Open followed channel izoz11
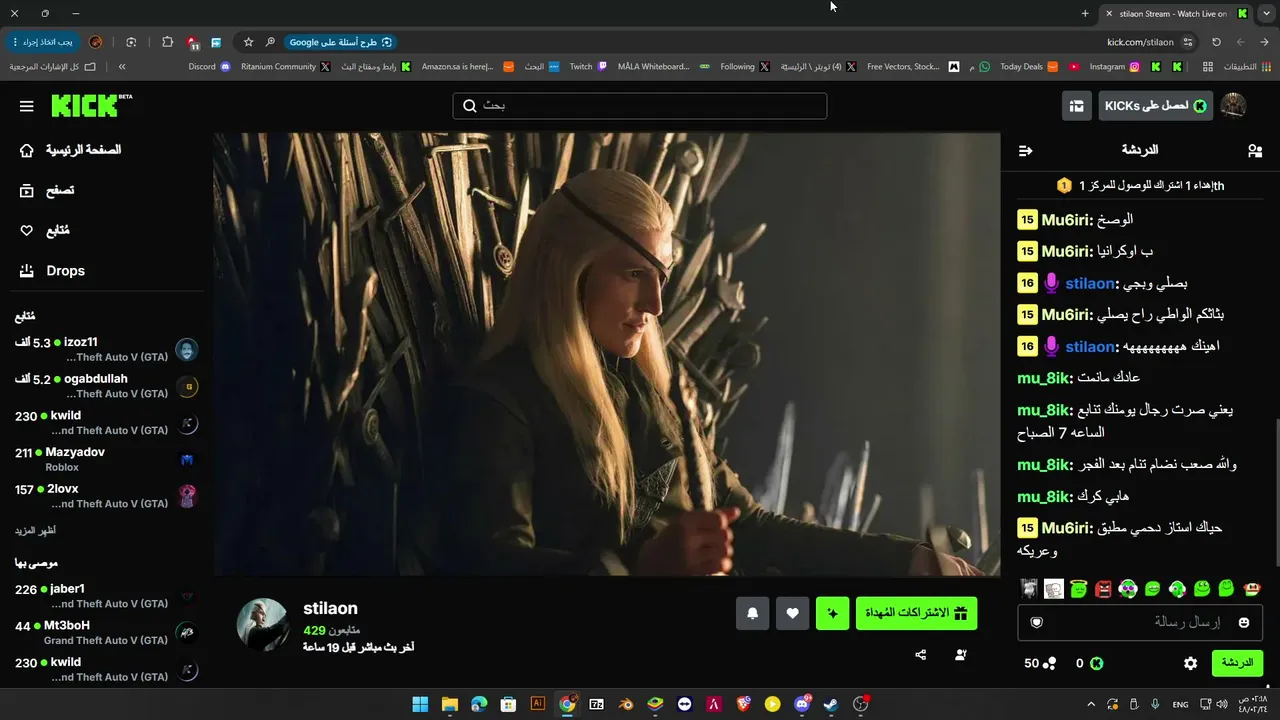The image size is (1280, 720). click(x=106, y=350)
